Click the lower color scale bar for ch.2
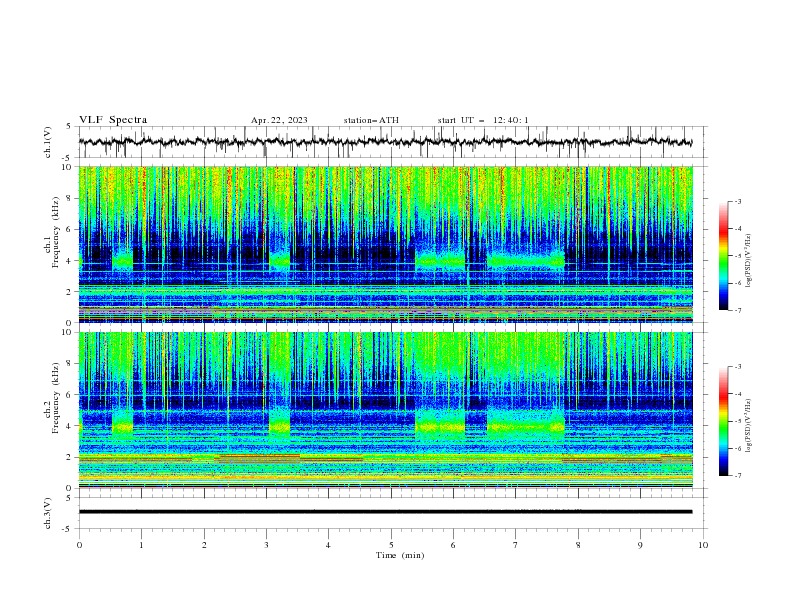This screenshot has height=612, width=792. pos(723,421)
